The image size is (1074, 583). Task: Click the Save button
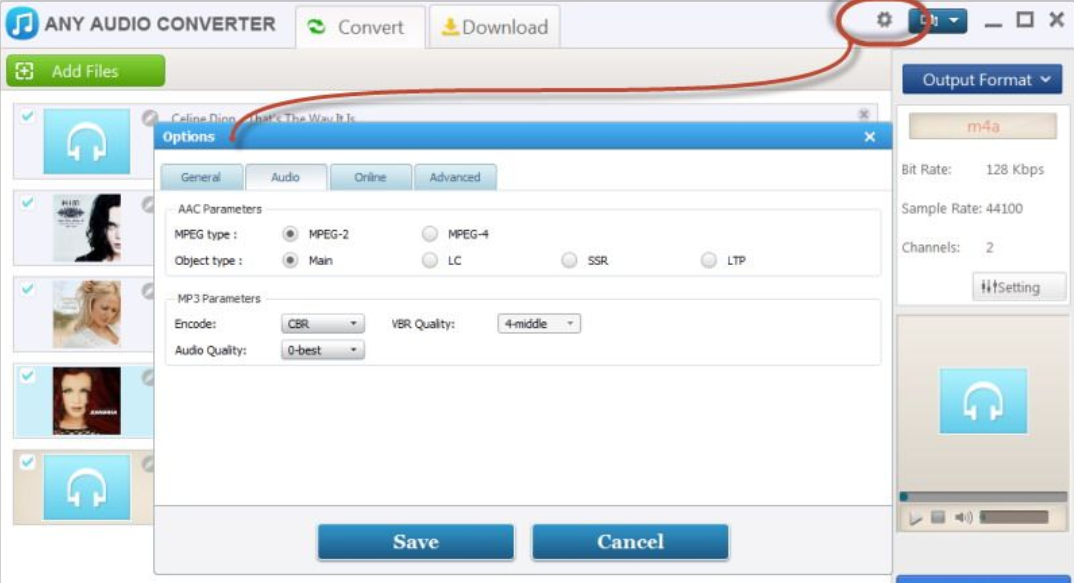click(x=416, y=542)
